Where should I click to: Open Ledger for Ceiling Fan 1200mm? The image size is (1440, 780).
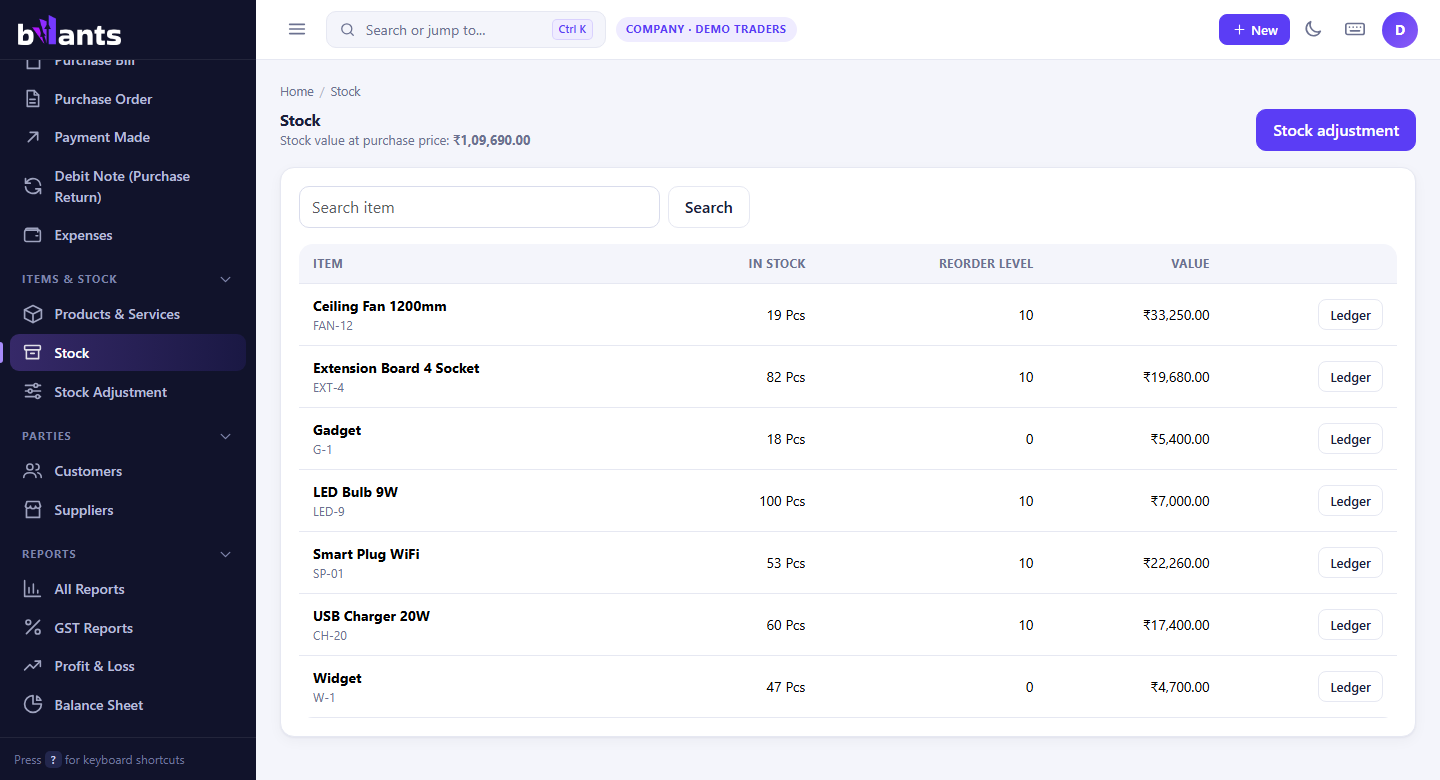coord(1350,315)
